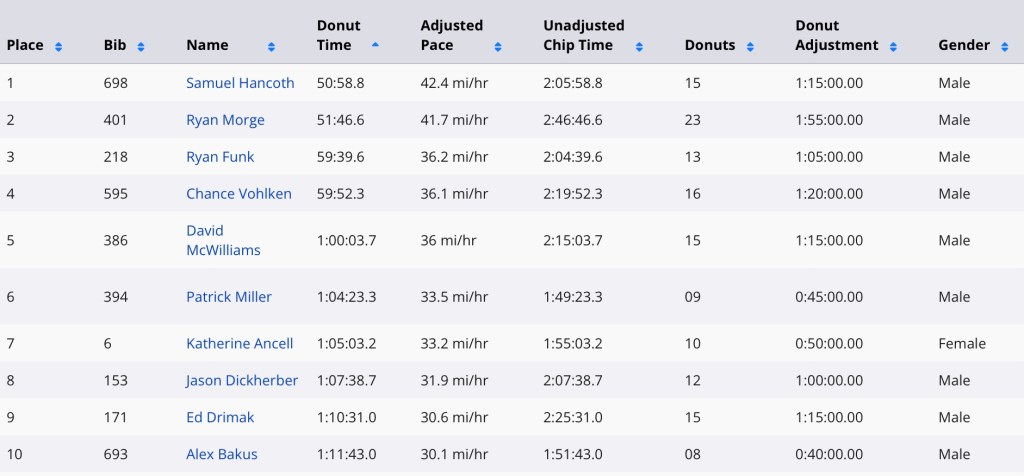This screenshot has height=476, width=1024.
Task: Open Katherine Ancell's result page
Action: coord(240,343)
